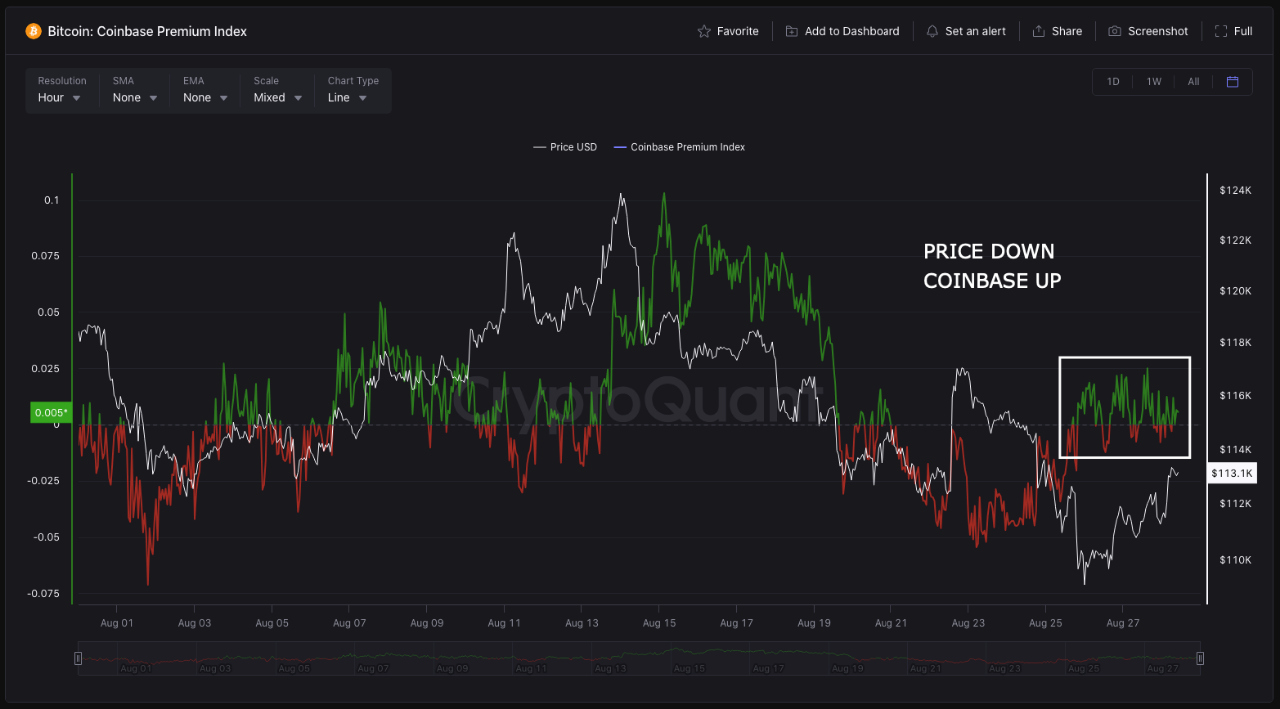1280x709 pixels.
Task: Click the Screenshot camera icon
Action: (x=1114, y=31)
